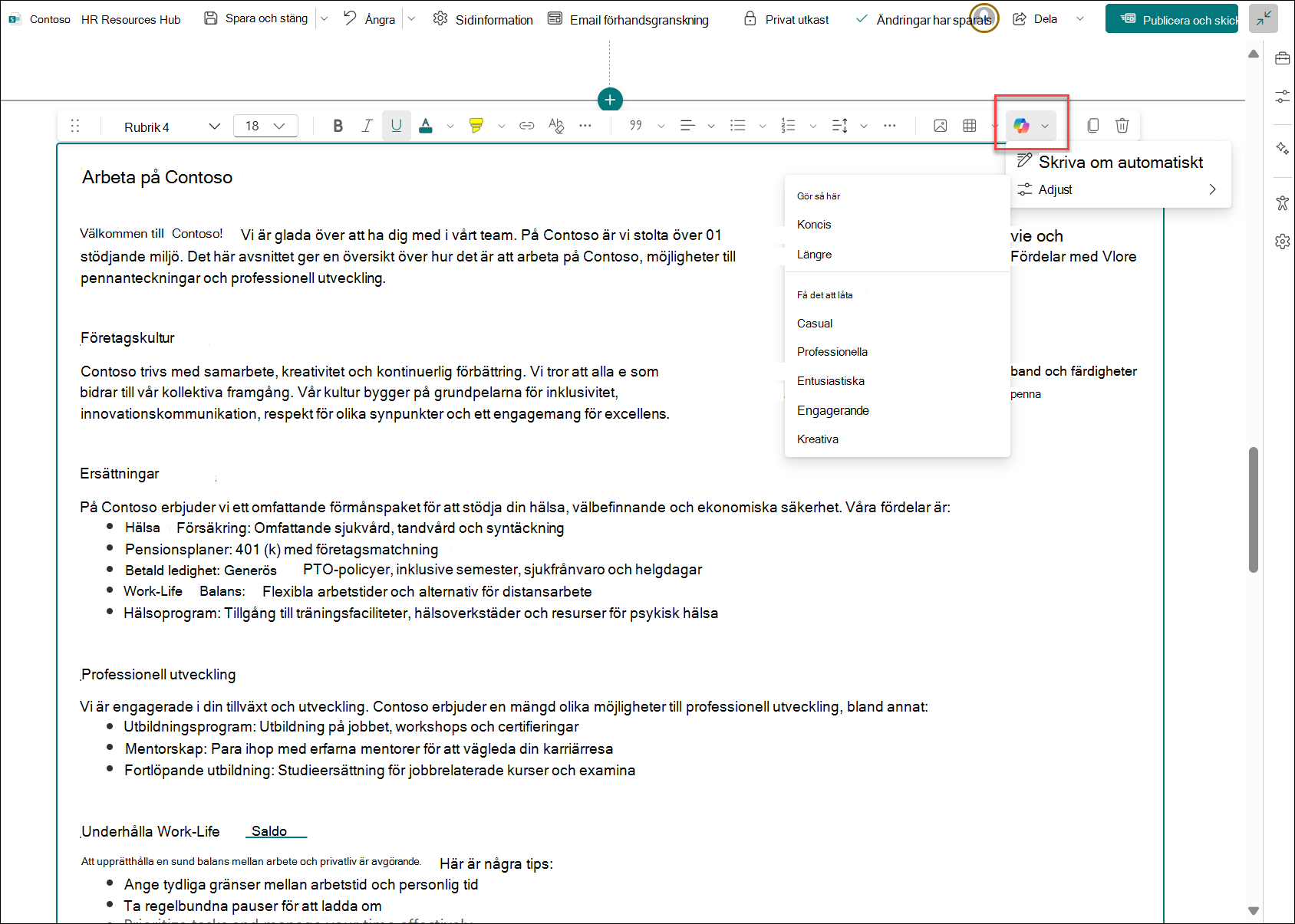The height and width of the screenshot is (924, 1295).
Task: Click the 'Företagskultur' heading
Action: coord(127,338)
